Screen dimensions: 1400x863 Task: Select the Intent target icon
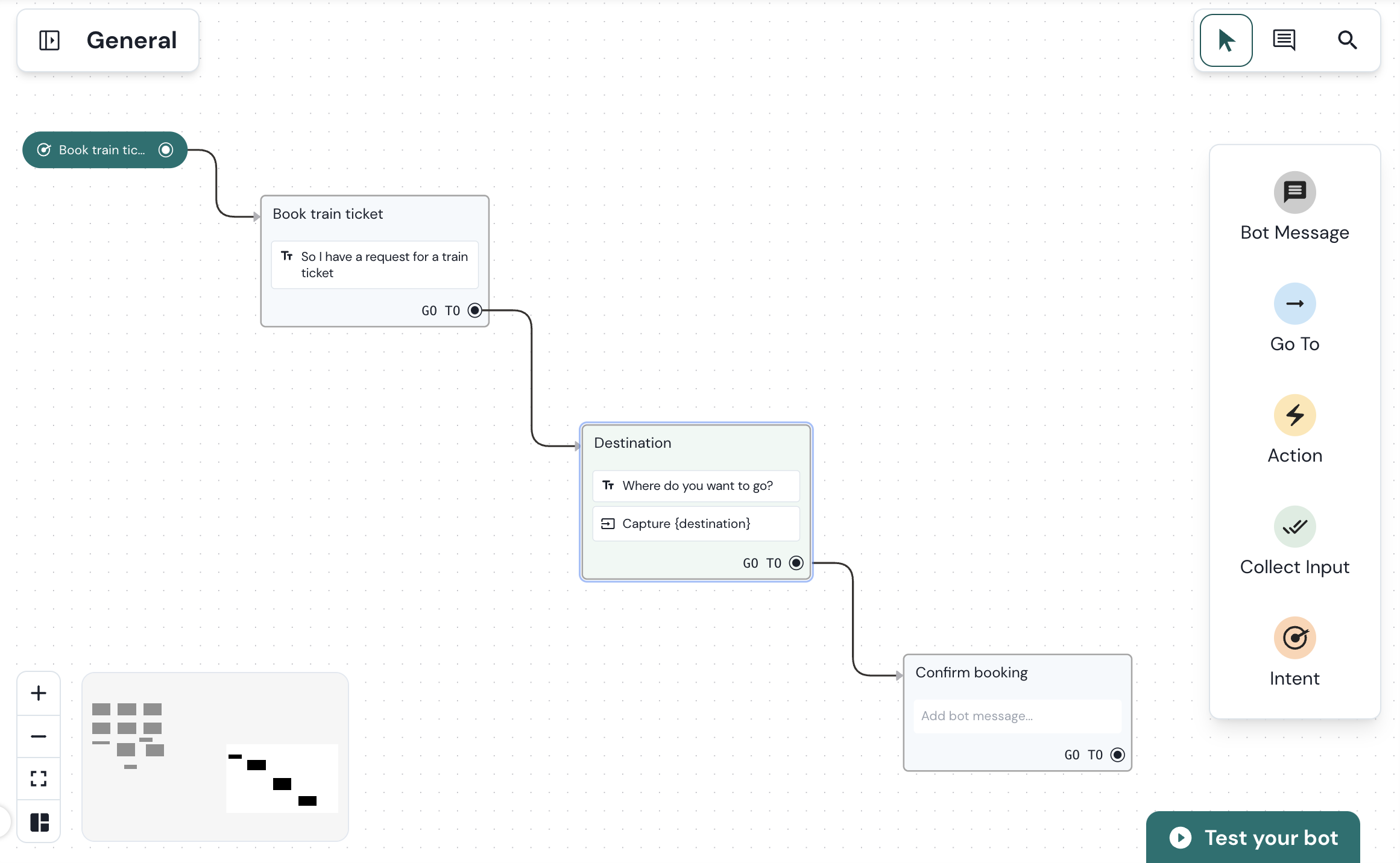coord(1294,638)
